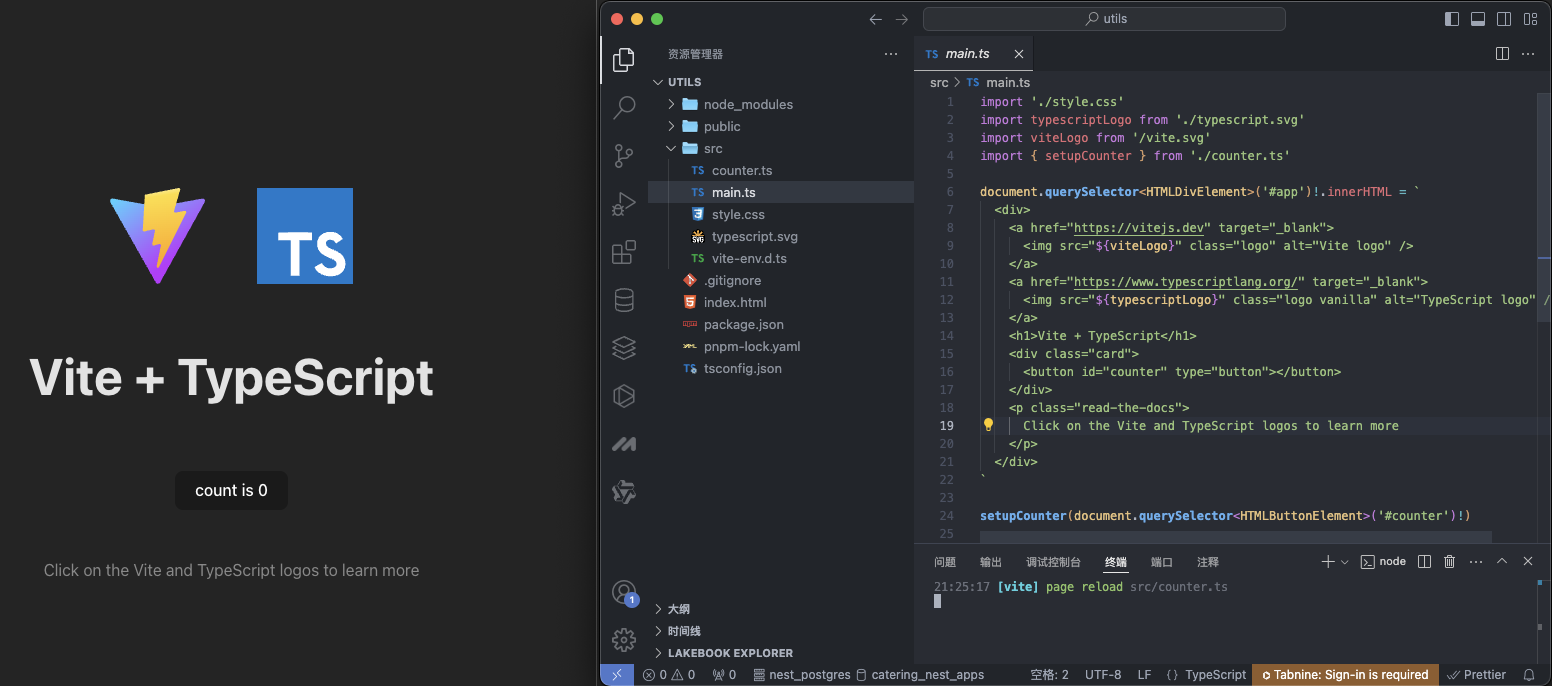Screen dimensions: 1552x686
Task: Open the play-in-hexagon activity bar icon
Action: pyautogui.click(x=624, y=396)
